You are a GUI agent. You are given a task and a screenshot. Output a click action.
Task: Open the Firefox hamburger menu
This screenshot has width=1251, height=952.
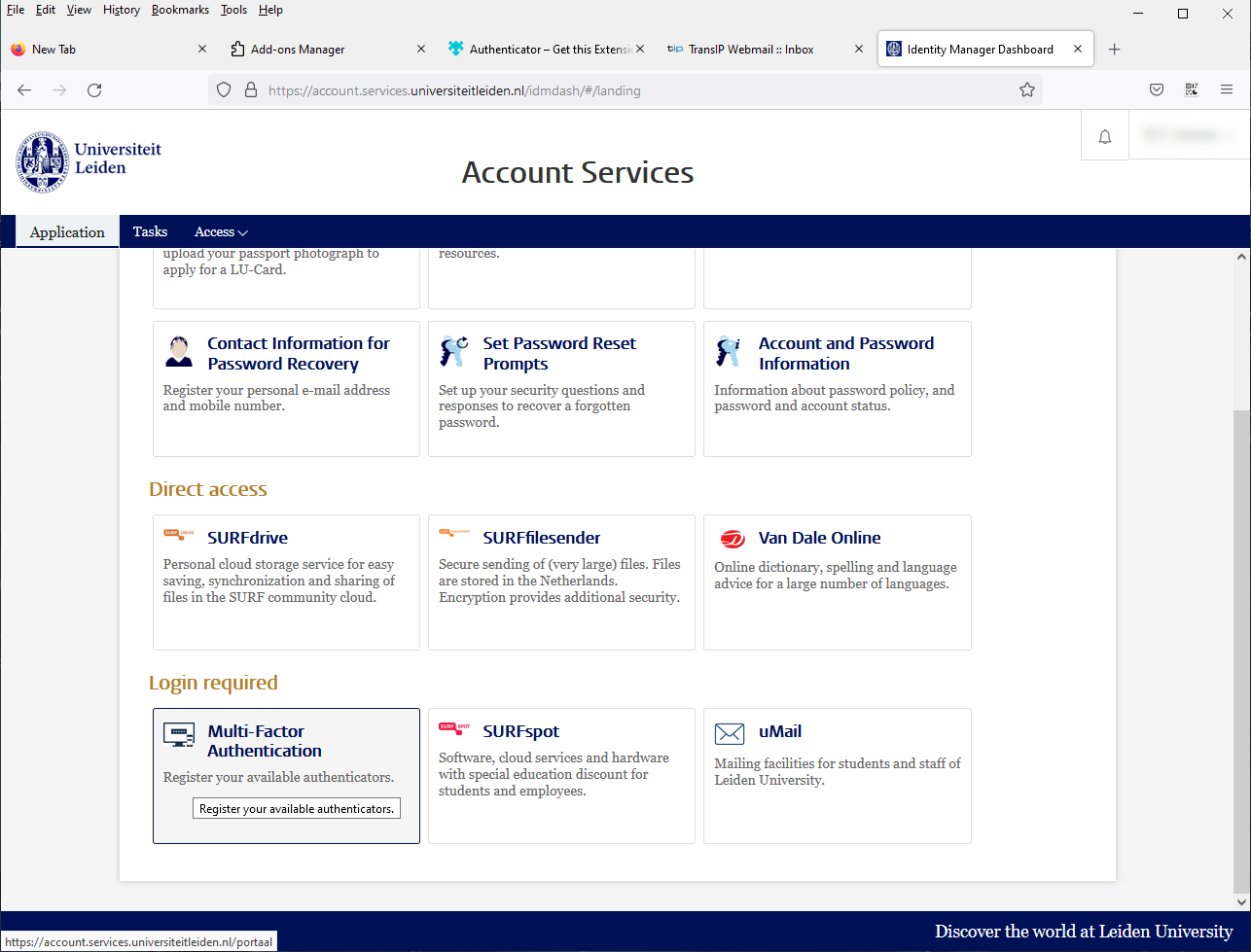[x=1226, y=90]
